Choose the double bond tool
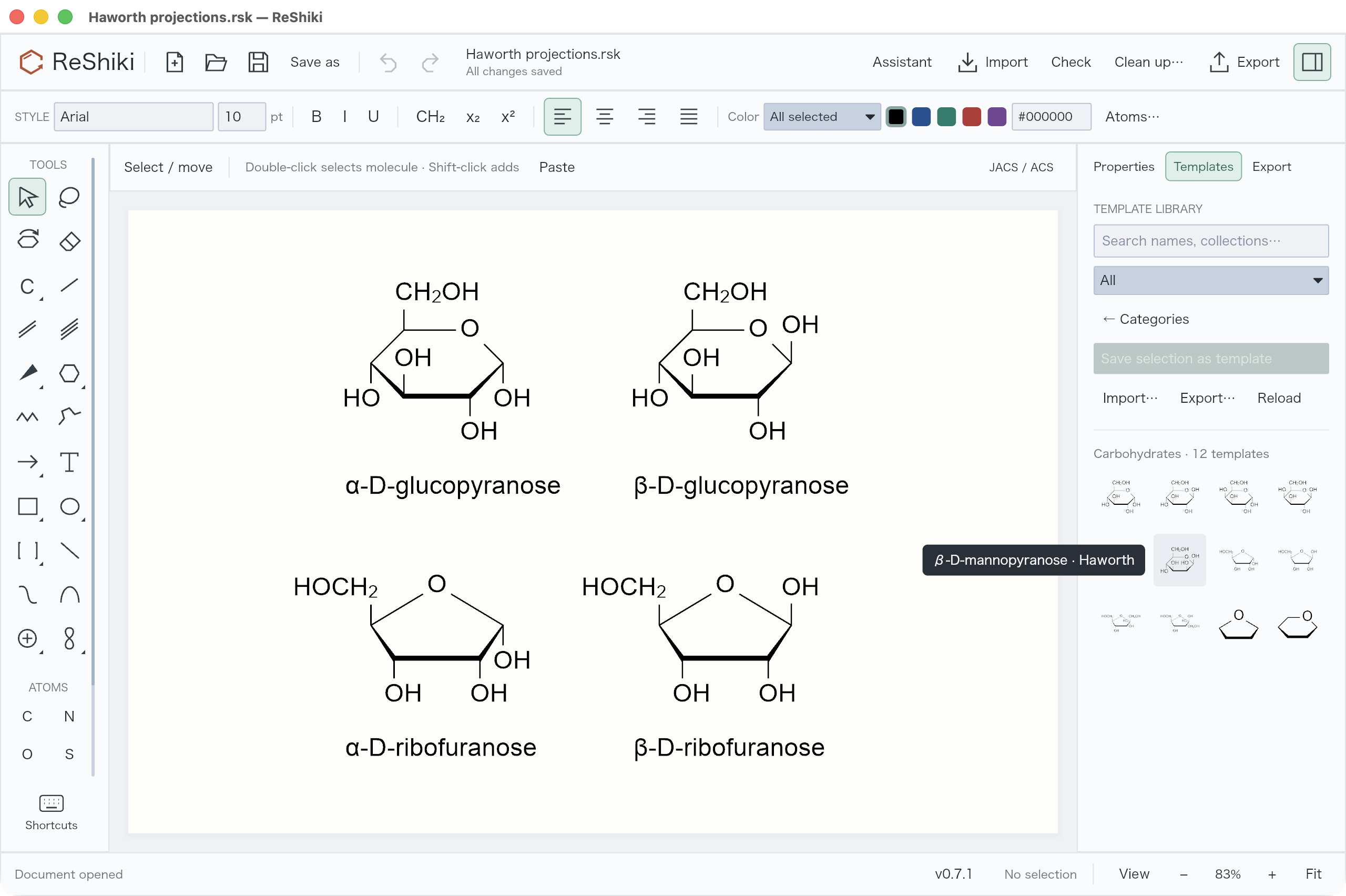 coord(27,329)
